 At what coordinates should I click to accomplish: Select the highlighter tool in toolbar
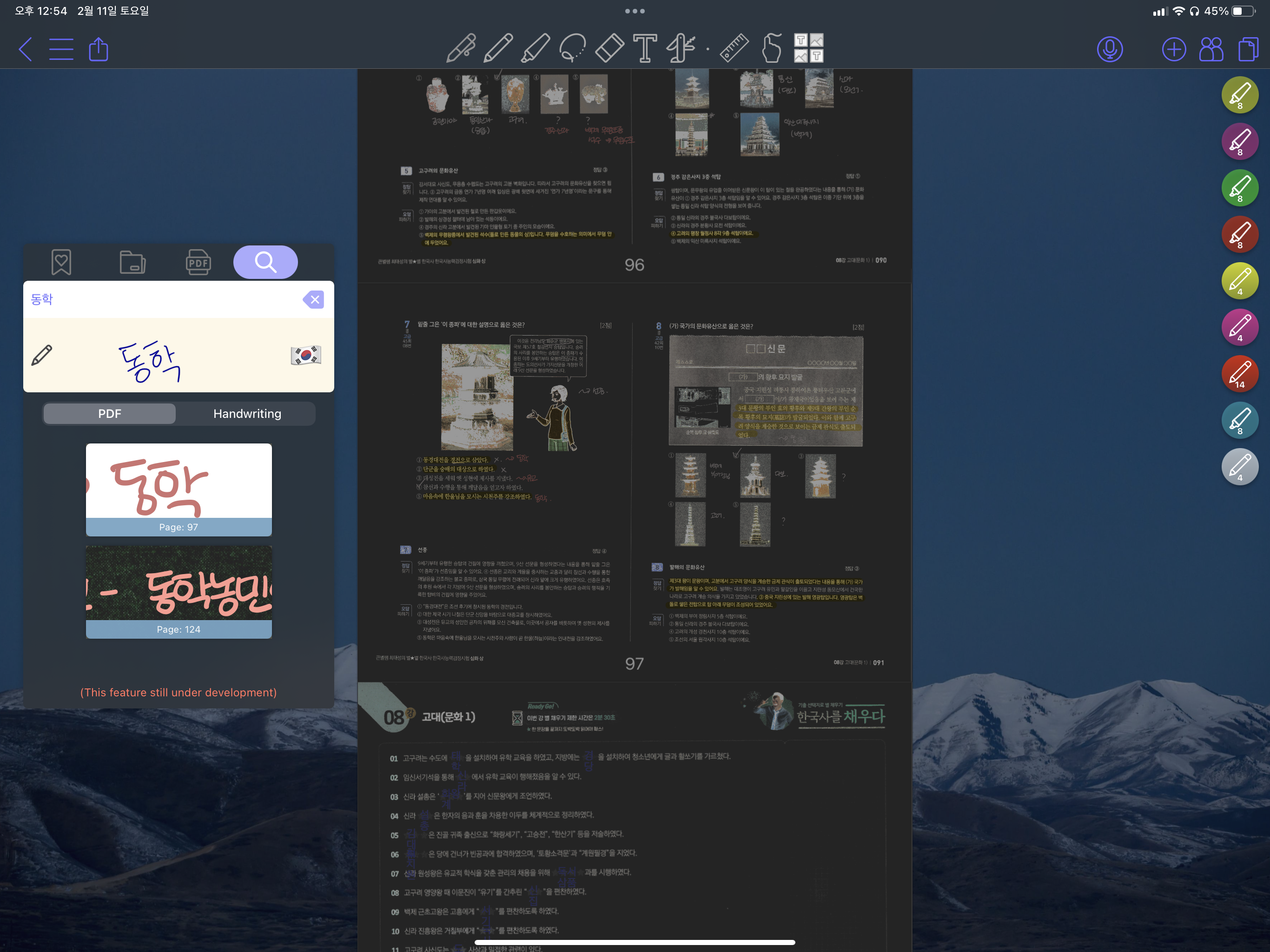(x=535, y=48)
